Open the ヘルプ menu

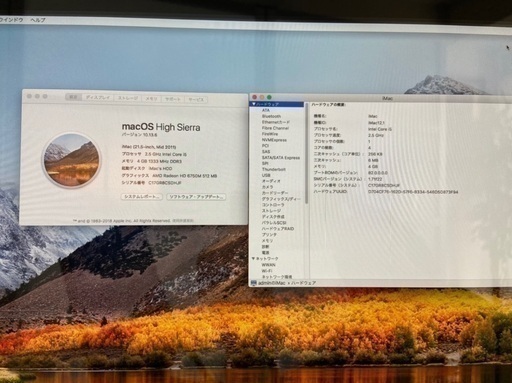click(38, 20)
